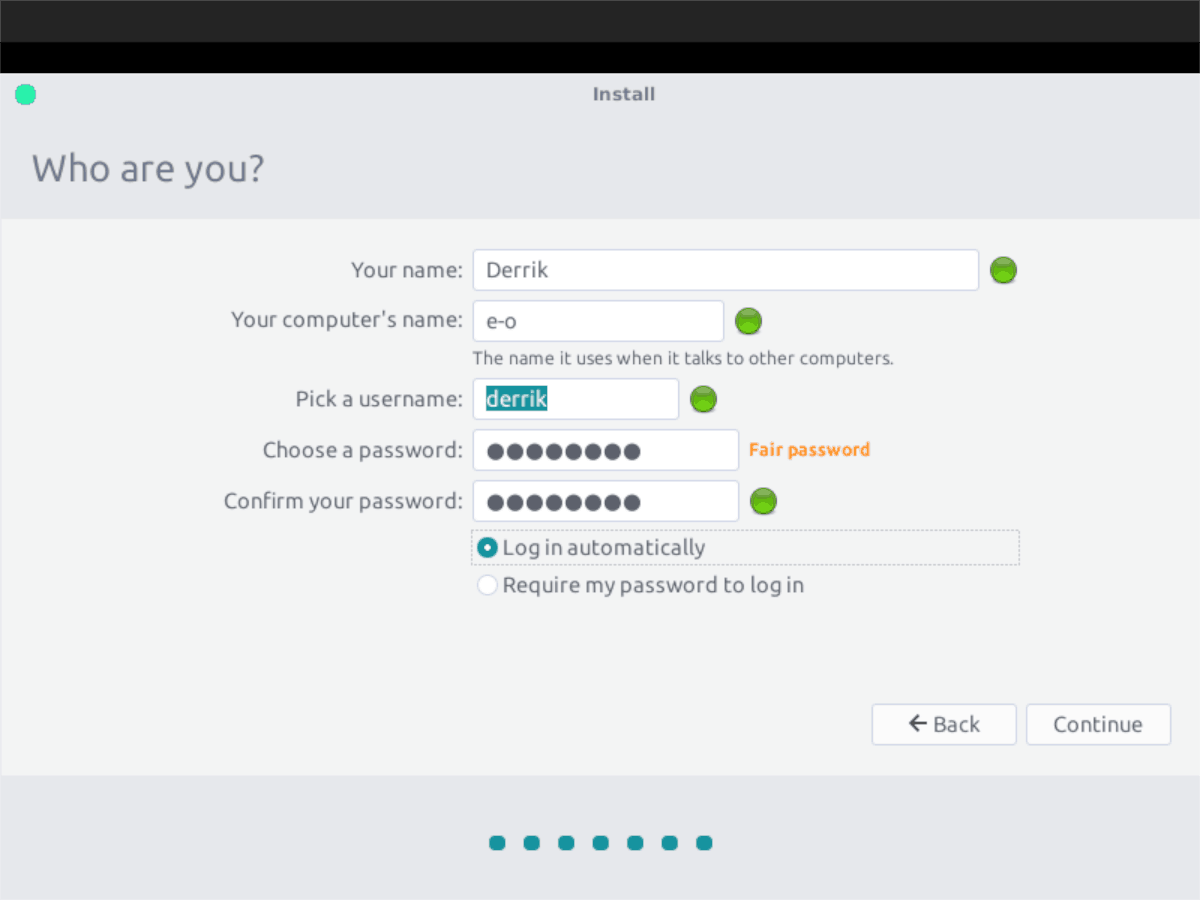Click the computer's name field containing e-o
Viewport: 1200px width, 900px height.
point(598,321)
